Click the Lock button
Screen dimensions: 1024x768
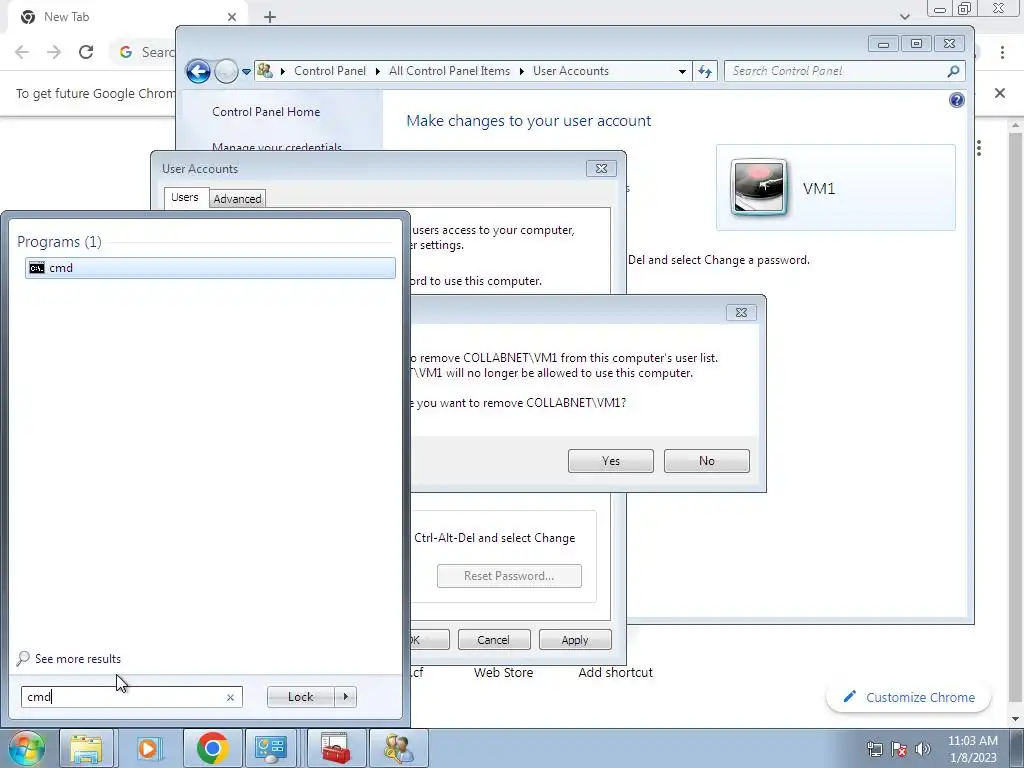coord(301,697)
